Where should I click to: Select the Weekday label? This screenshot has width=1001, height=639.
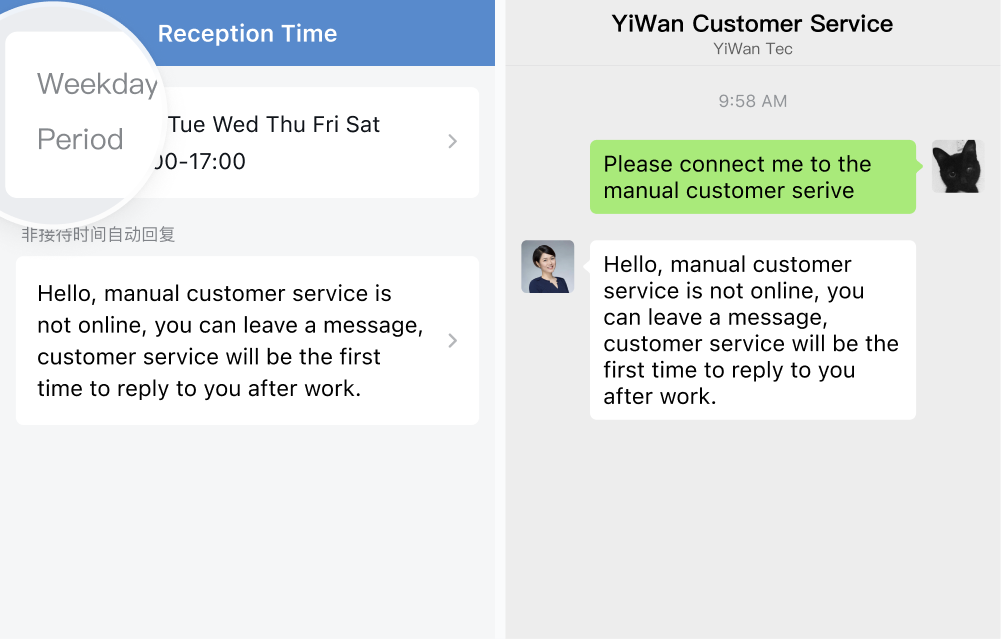click(97, 84)
